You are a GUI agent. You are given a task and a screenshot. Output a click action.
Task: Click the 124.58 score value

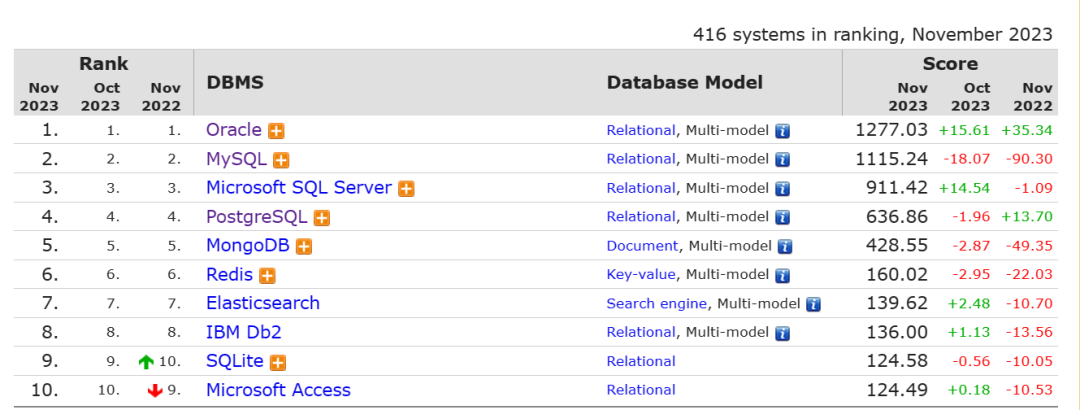(897, 362)
